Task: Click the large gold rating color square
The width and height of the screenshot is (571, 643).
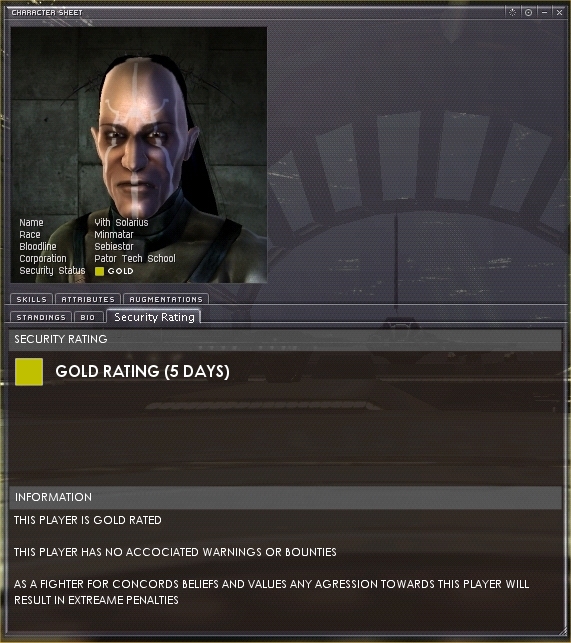Action: (29, 372)
